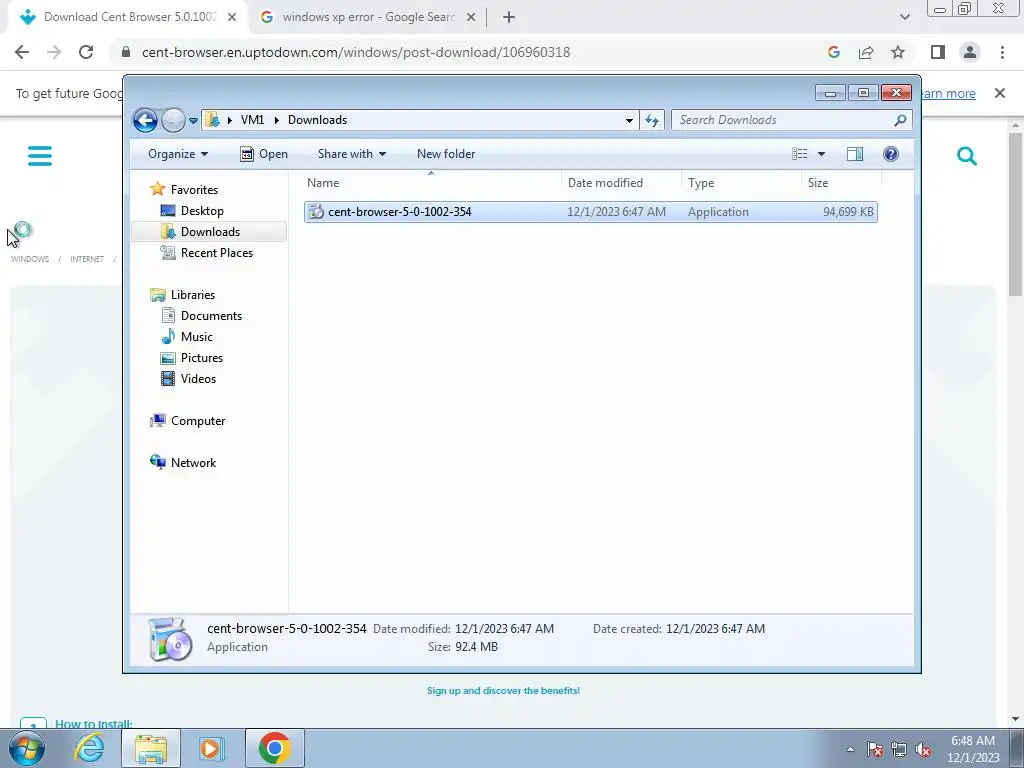1024x768 pixels.
Task: Expand the breadcrumb arrow after VM1
Action: [277, 120]
